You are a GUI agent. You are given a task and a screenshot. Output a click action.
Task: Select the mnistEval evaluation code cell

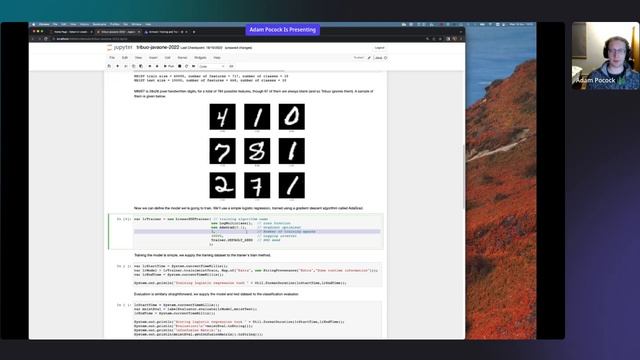tap(258, 320)
